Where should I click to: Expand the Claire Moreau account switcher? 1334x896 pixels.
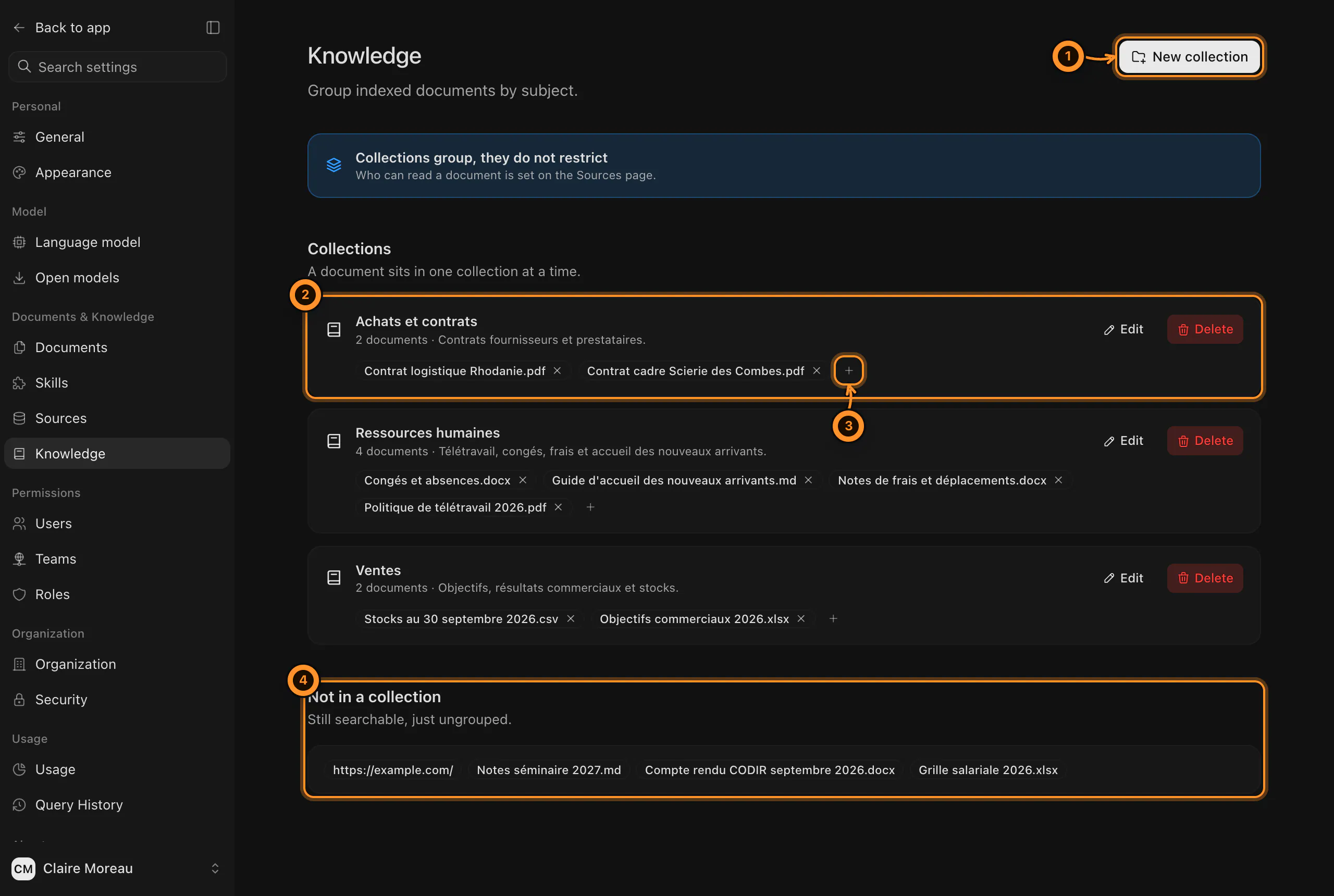215,868
